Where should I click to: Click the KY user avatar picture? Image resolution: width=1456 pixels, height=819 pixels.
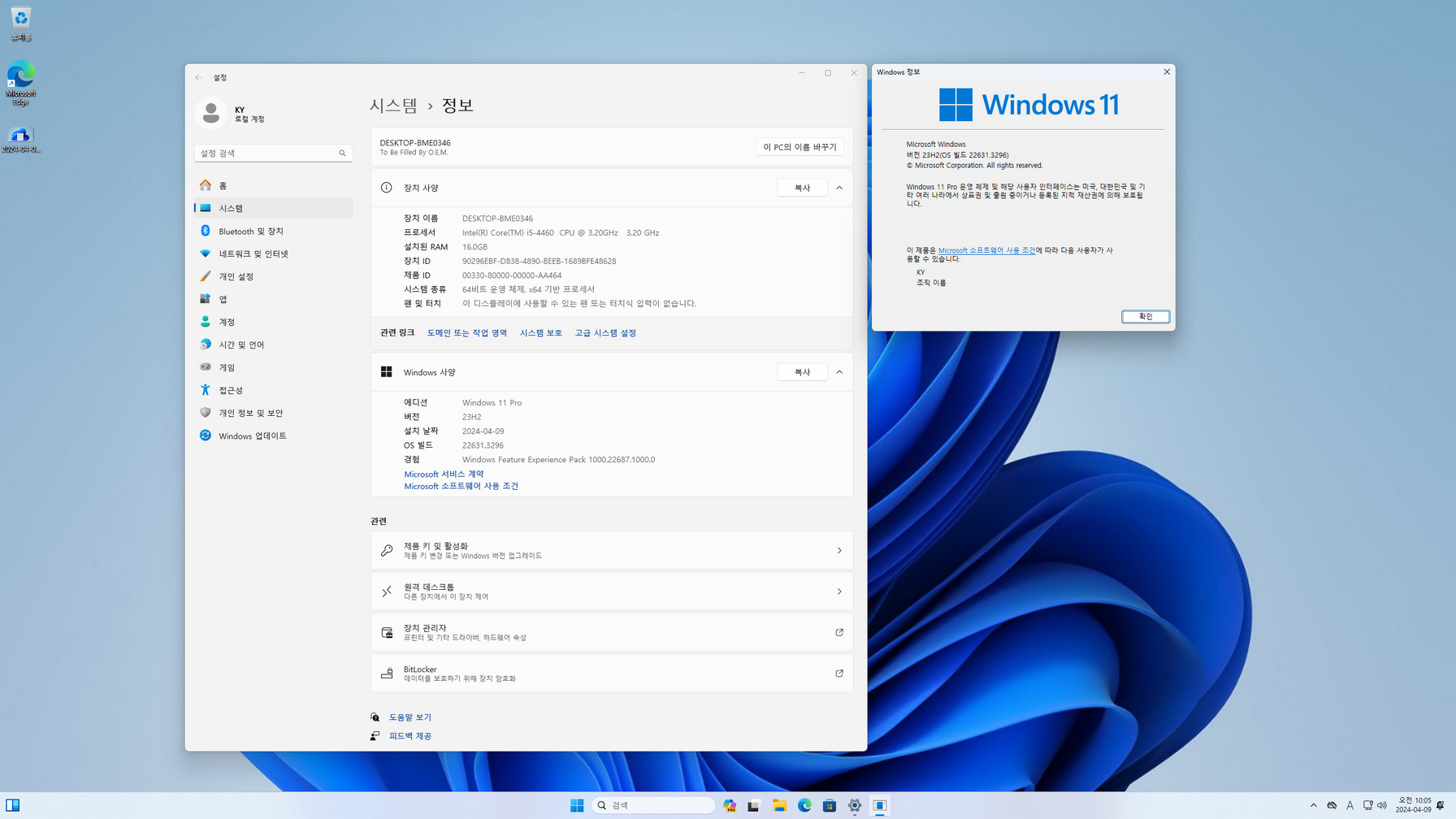point(211,113)
